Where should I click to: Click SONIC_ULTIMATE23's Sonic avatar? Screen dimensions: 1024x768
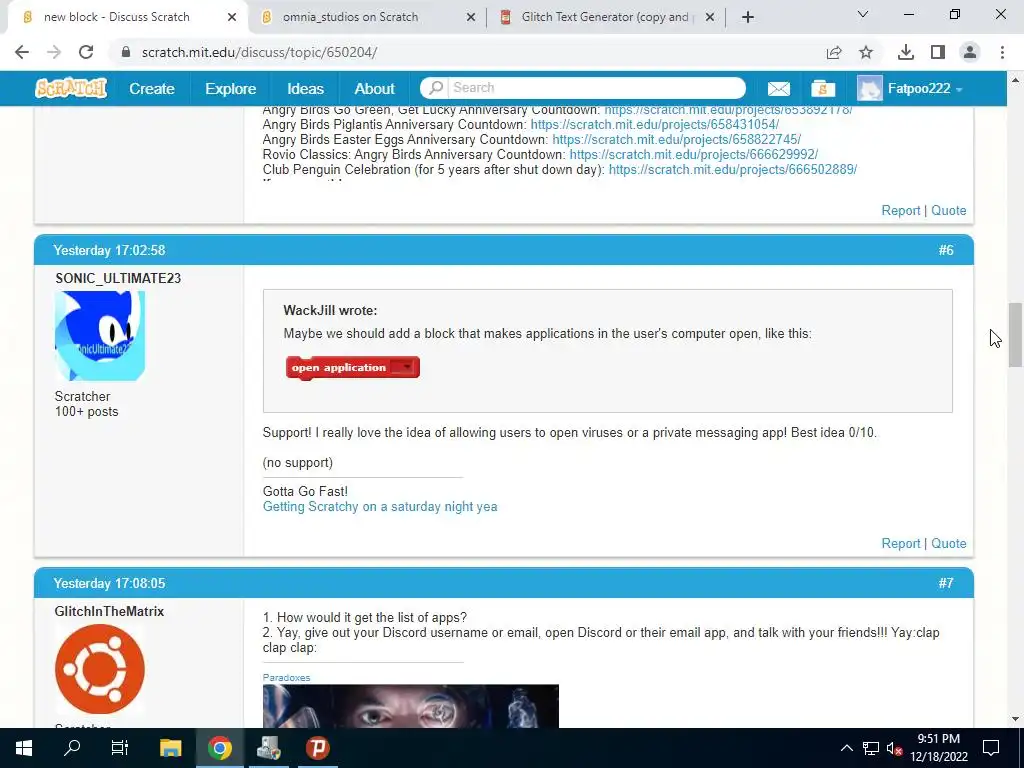point(100,336)
